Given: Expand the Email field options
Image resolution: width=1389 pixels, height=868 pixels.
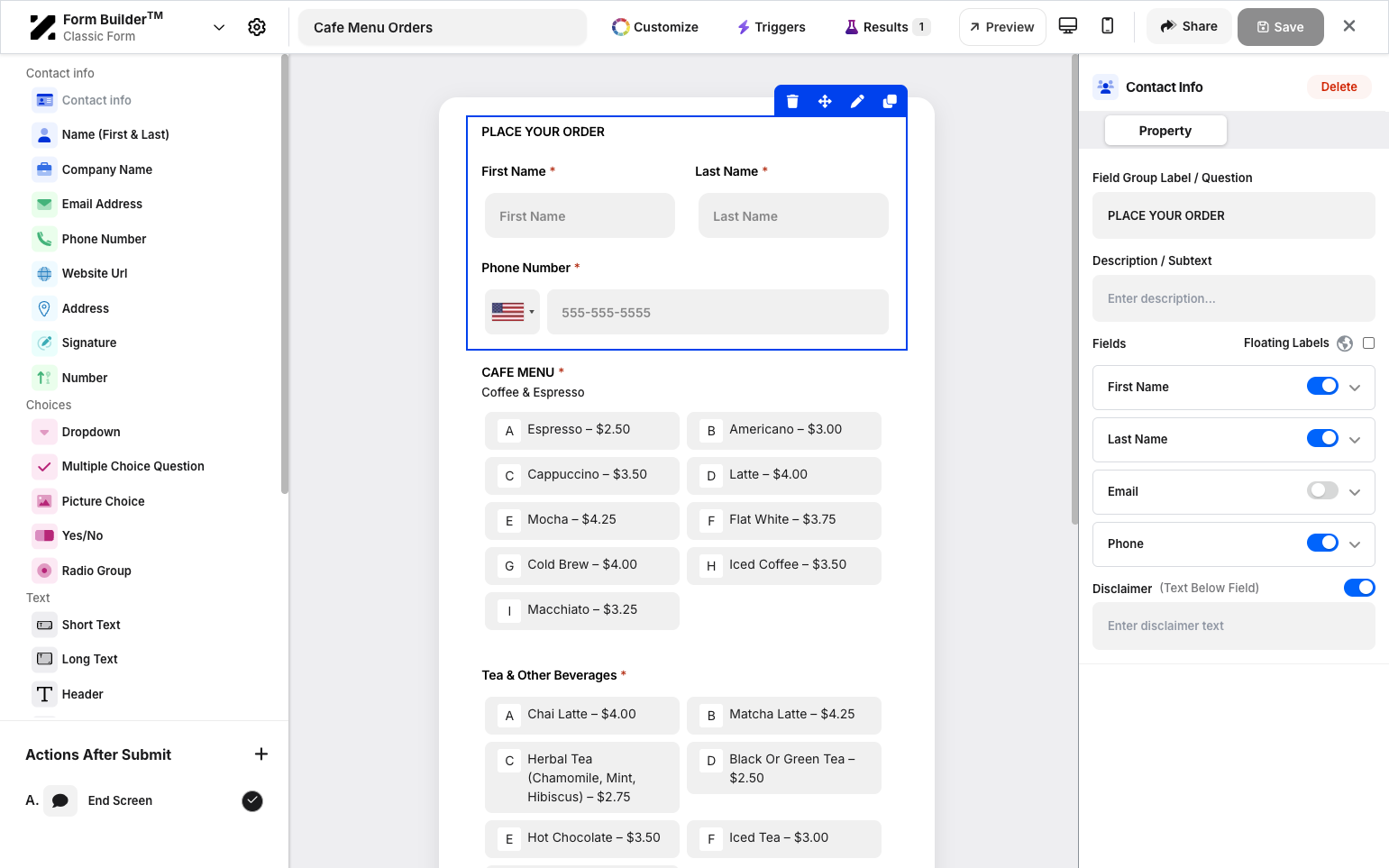Looking at the screenshot, I should point(1355,492).
